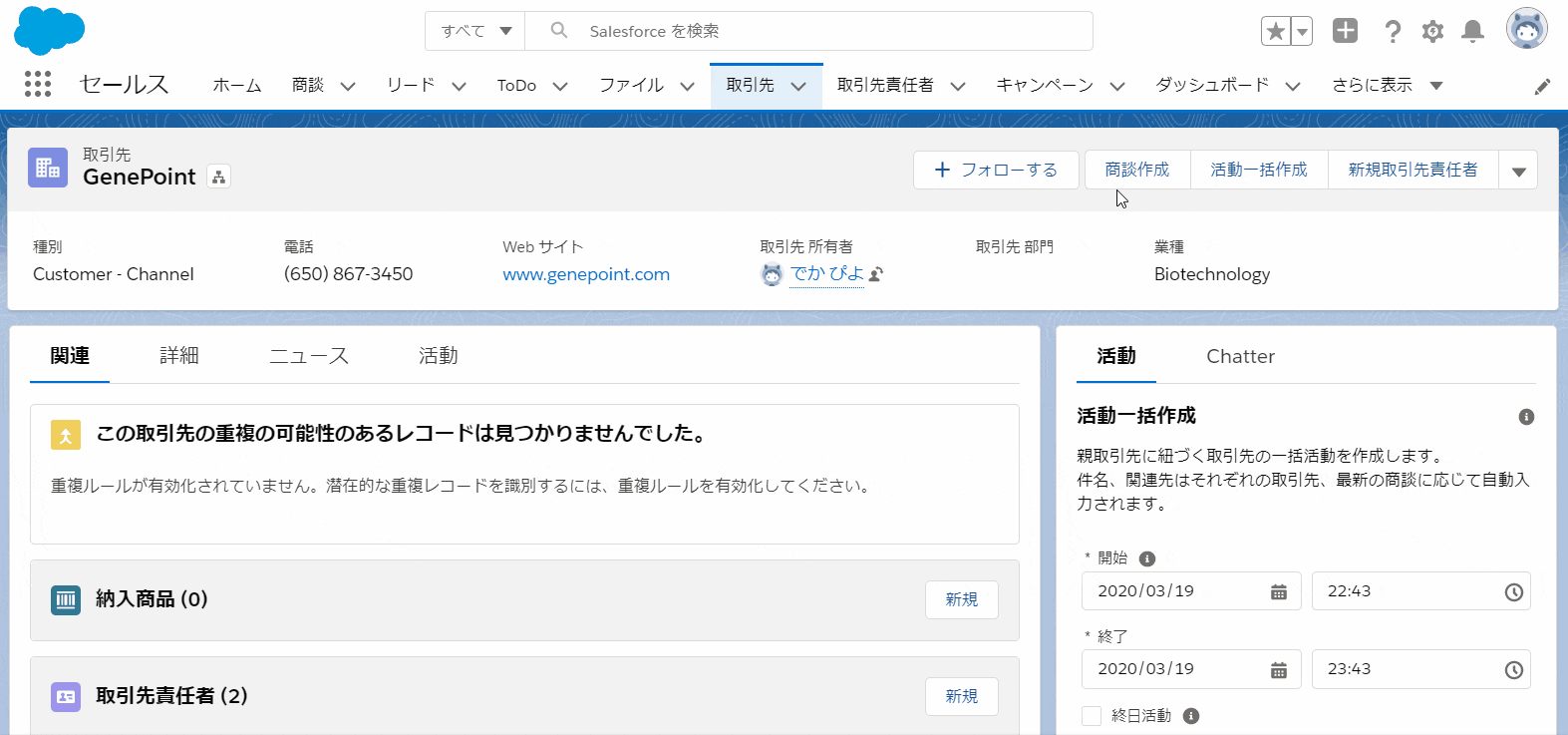This screenshot has height=735, width=1568.
Task: Open more record actions dropdown
Action: click(1518, 171)
